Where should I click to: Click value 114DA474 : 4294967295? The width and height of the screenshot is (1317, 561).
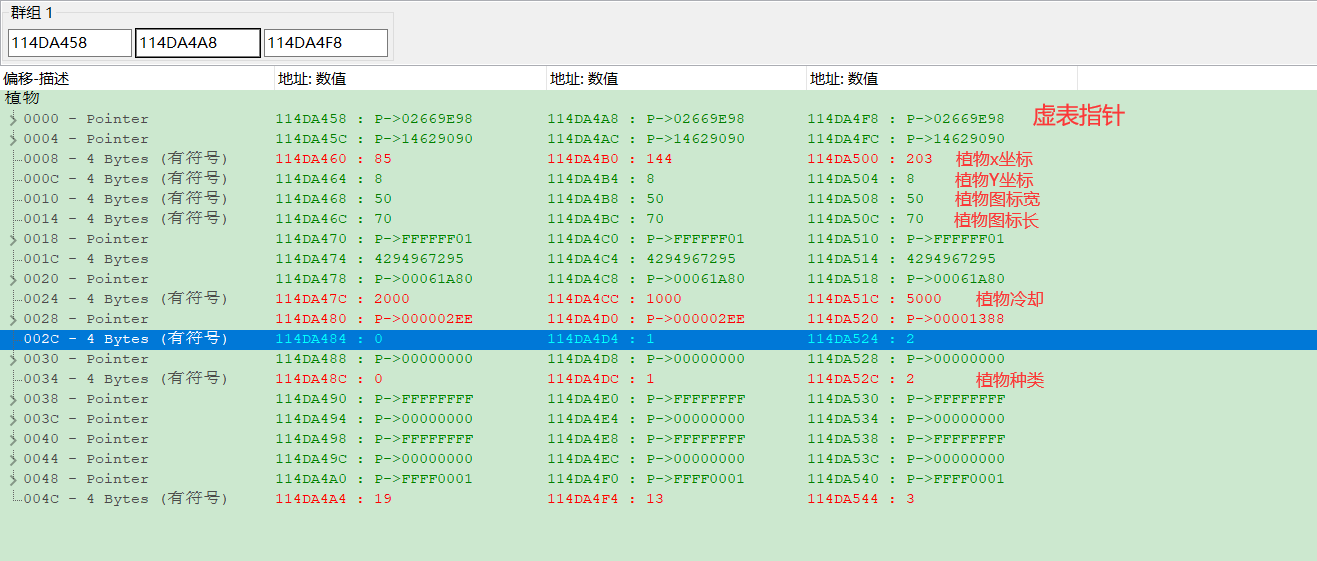pyautogui.click(x=369, y=259)
